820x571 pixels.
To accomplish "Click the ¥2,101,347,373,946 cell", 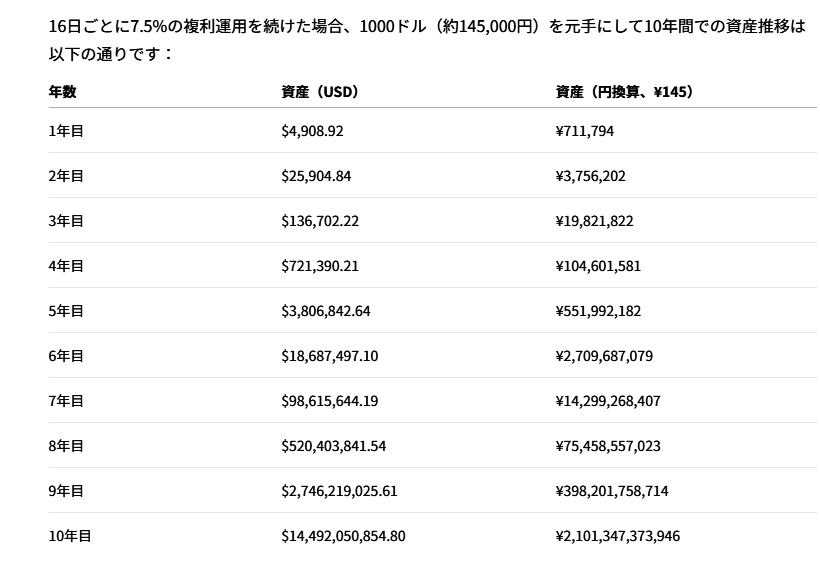I will pyautogui.click(x=618, y=535).
